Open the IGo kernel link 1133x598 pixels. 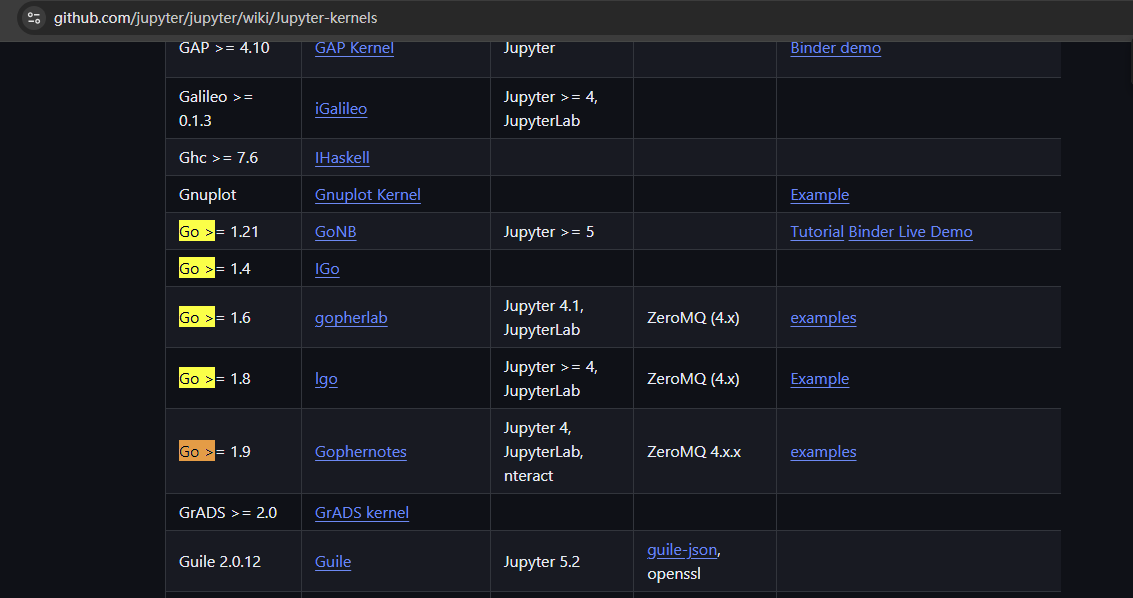(x=327, y=269)
